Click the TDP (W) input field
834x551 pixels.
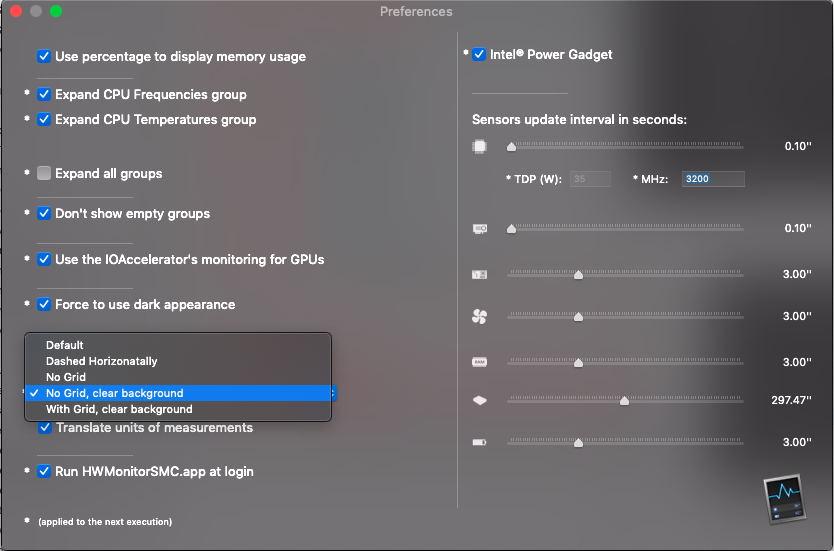[x=590, y=179]
